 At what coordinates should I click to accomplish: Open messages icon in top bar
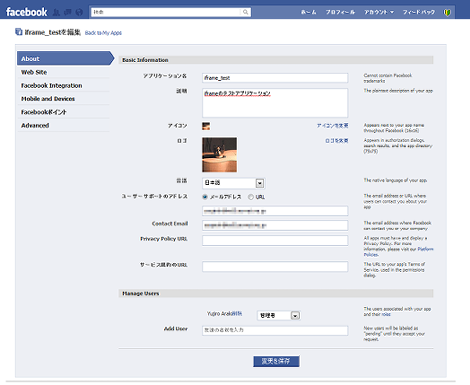[68, 12]
